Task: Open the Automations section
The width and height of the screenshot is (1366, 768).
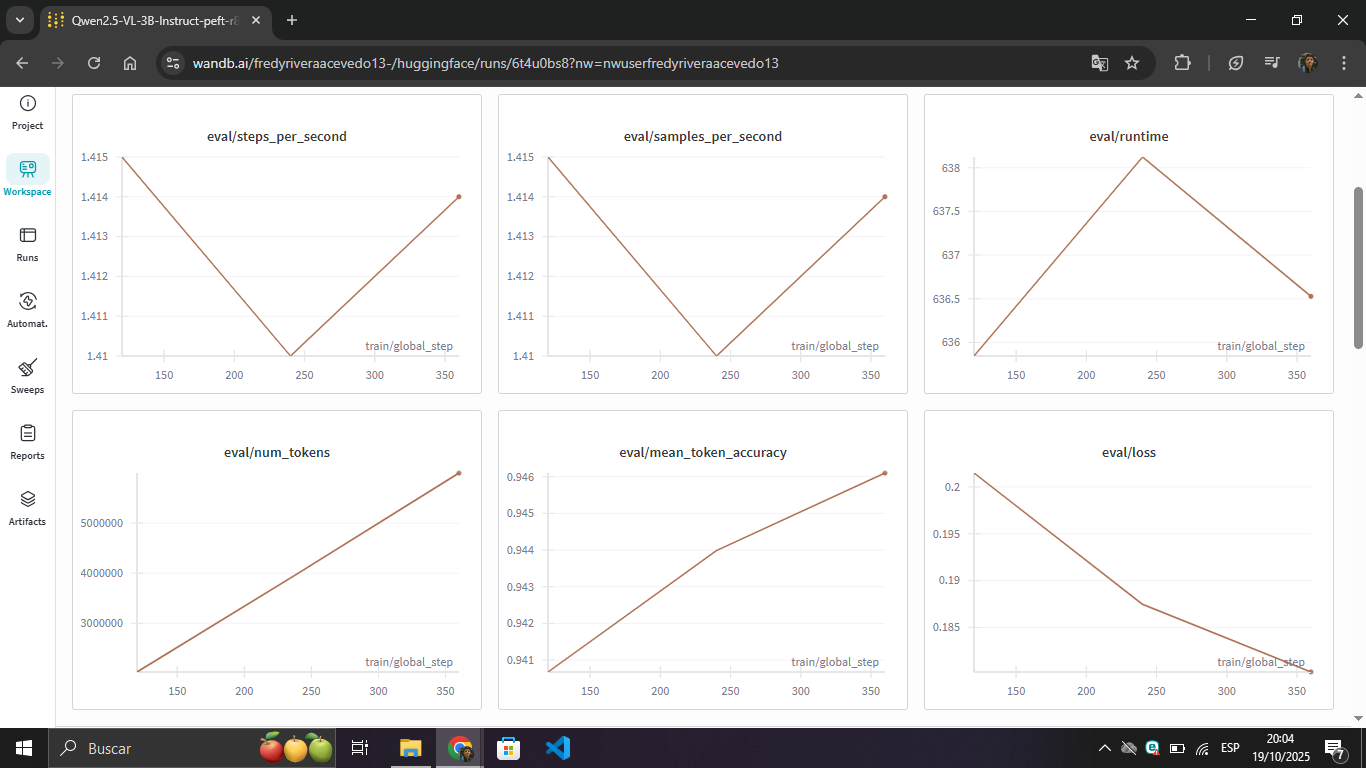Action: [27, 307]
